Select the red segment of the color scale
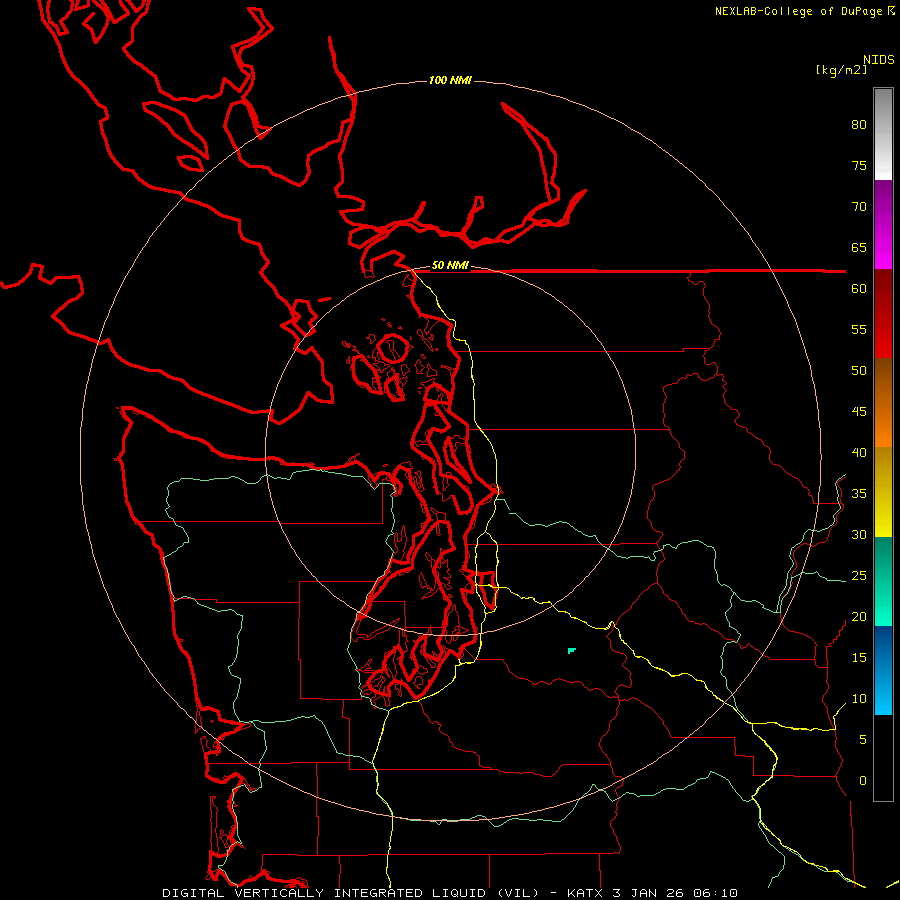 (883, 313)
